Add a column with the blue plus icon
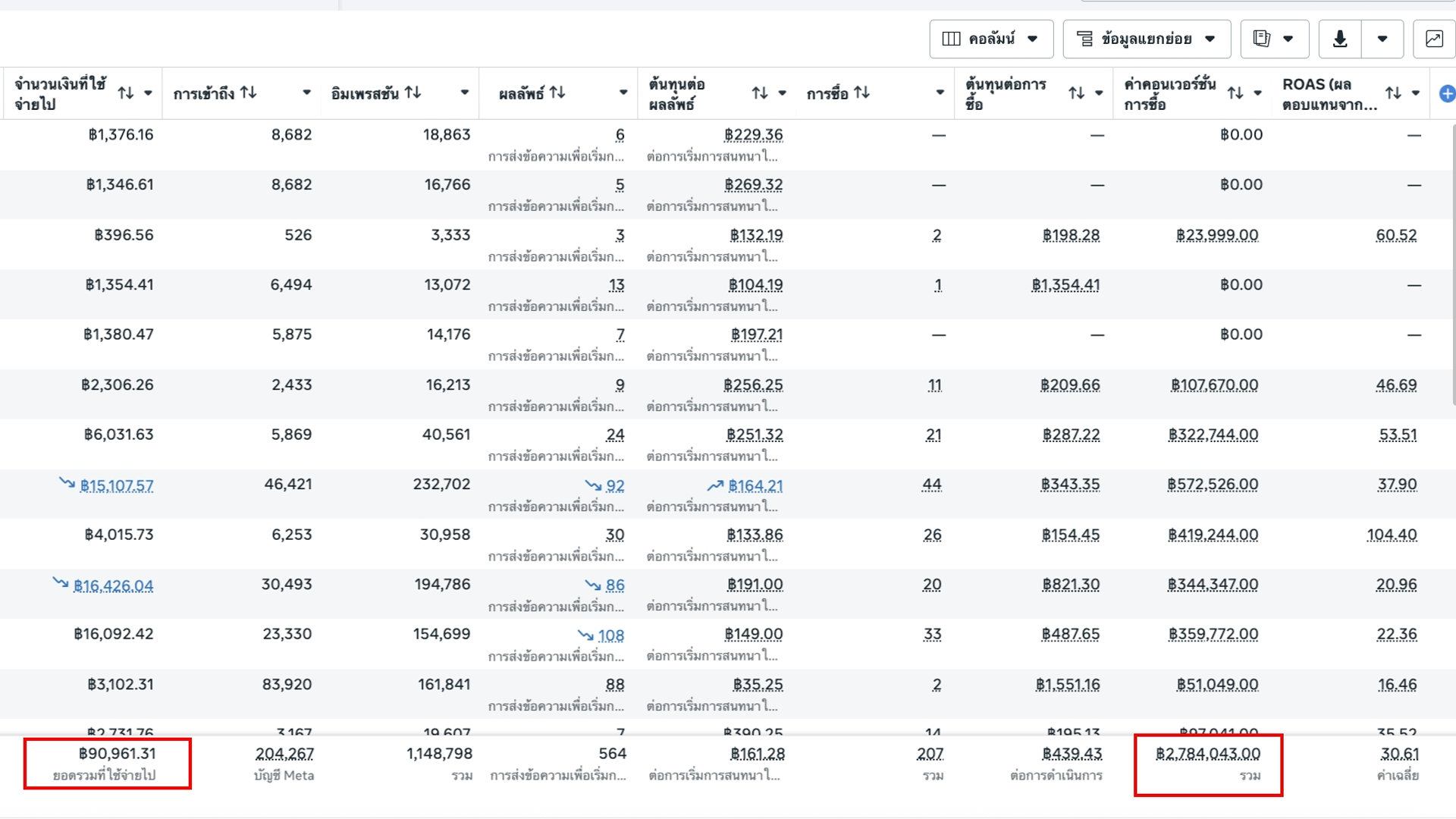Viewport: 1456px width, 819px height. 1447,93
